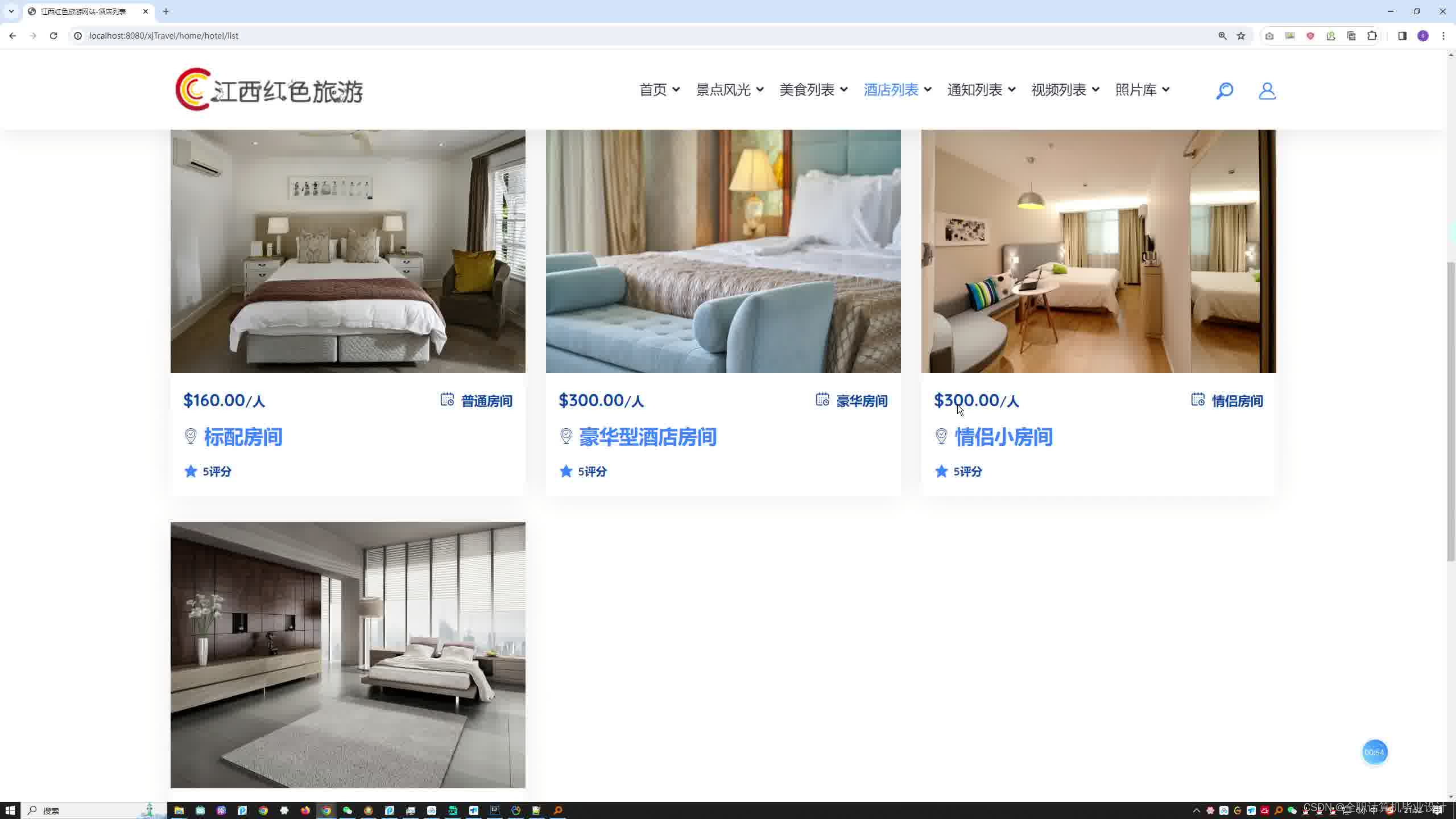Screen dimensions: 1456x819
Task: Click the 江西红色旅游 site logo
Action: click(x=269, y=90)
